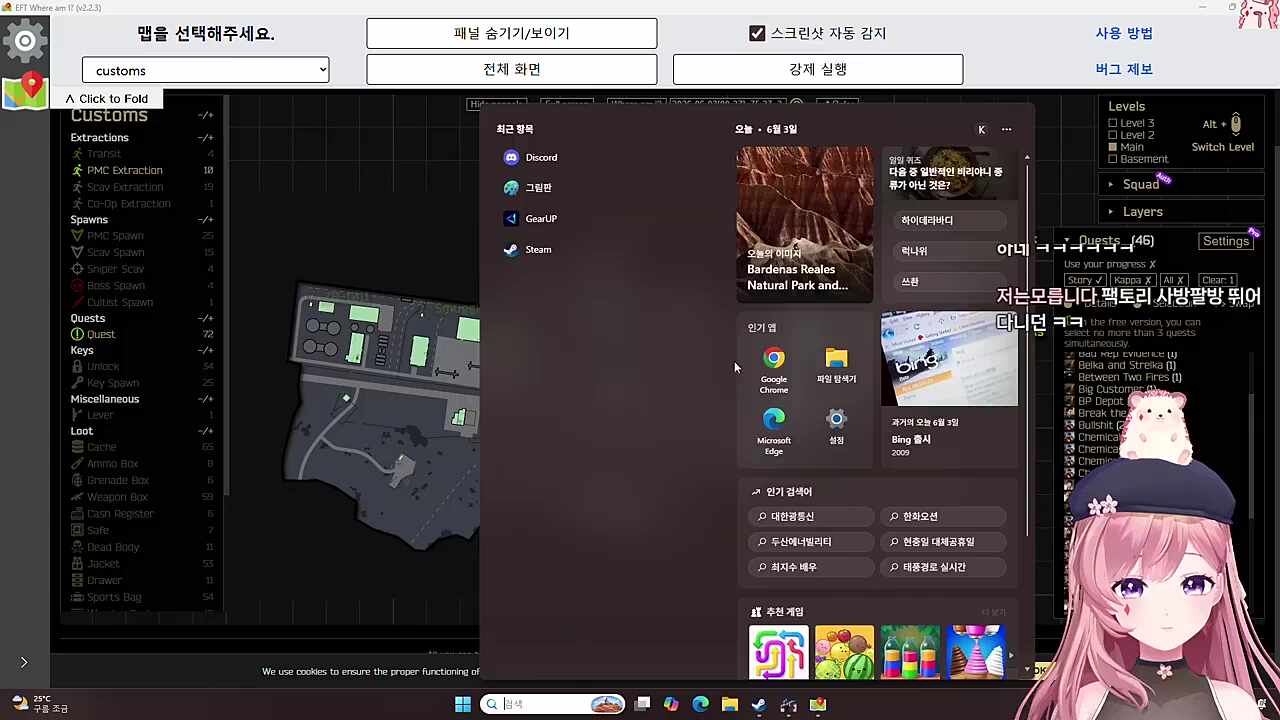This screenshot has width=1280, height=720.
Task: Open Copilot from the taskbar
Action: point(671,704)
